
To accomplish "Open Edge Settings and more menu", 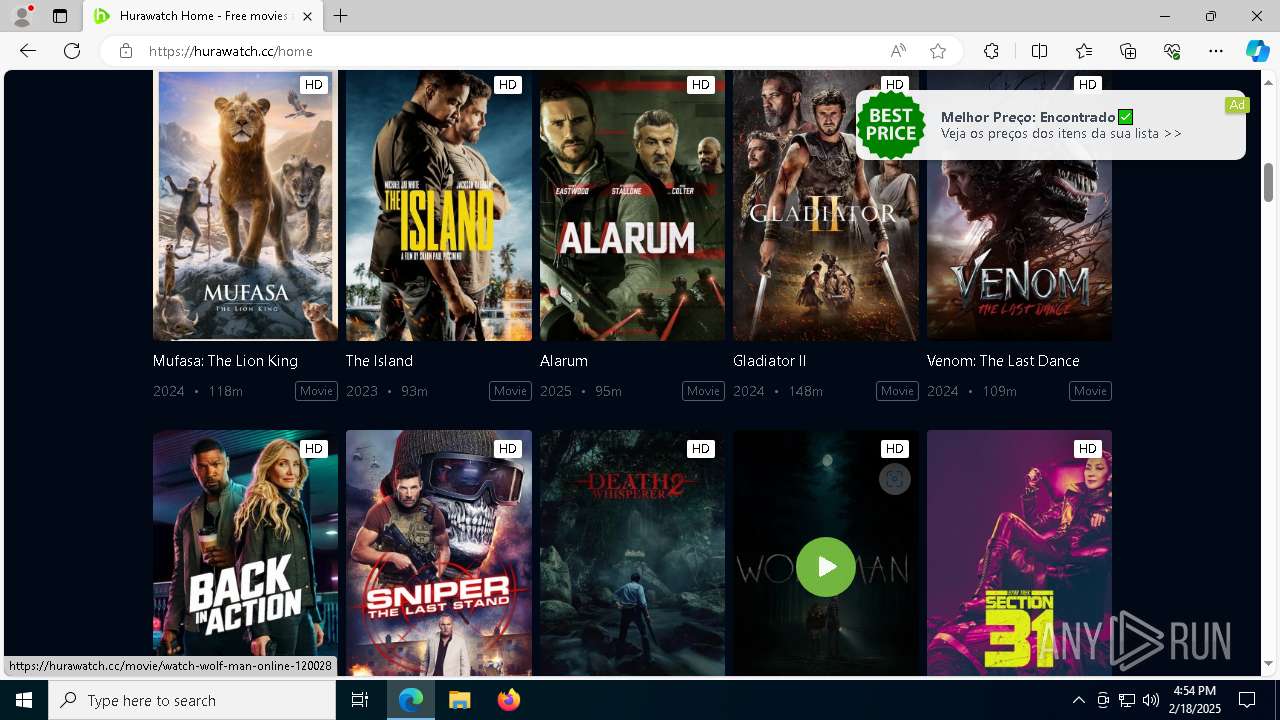I will (x=1216, y=51).
